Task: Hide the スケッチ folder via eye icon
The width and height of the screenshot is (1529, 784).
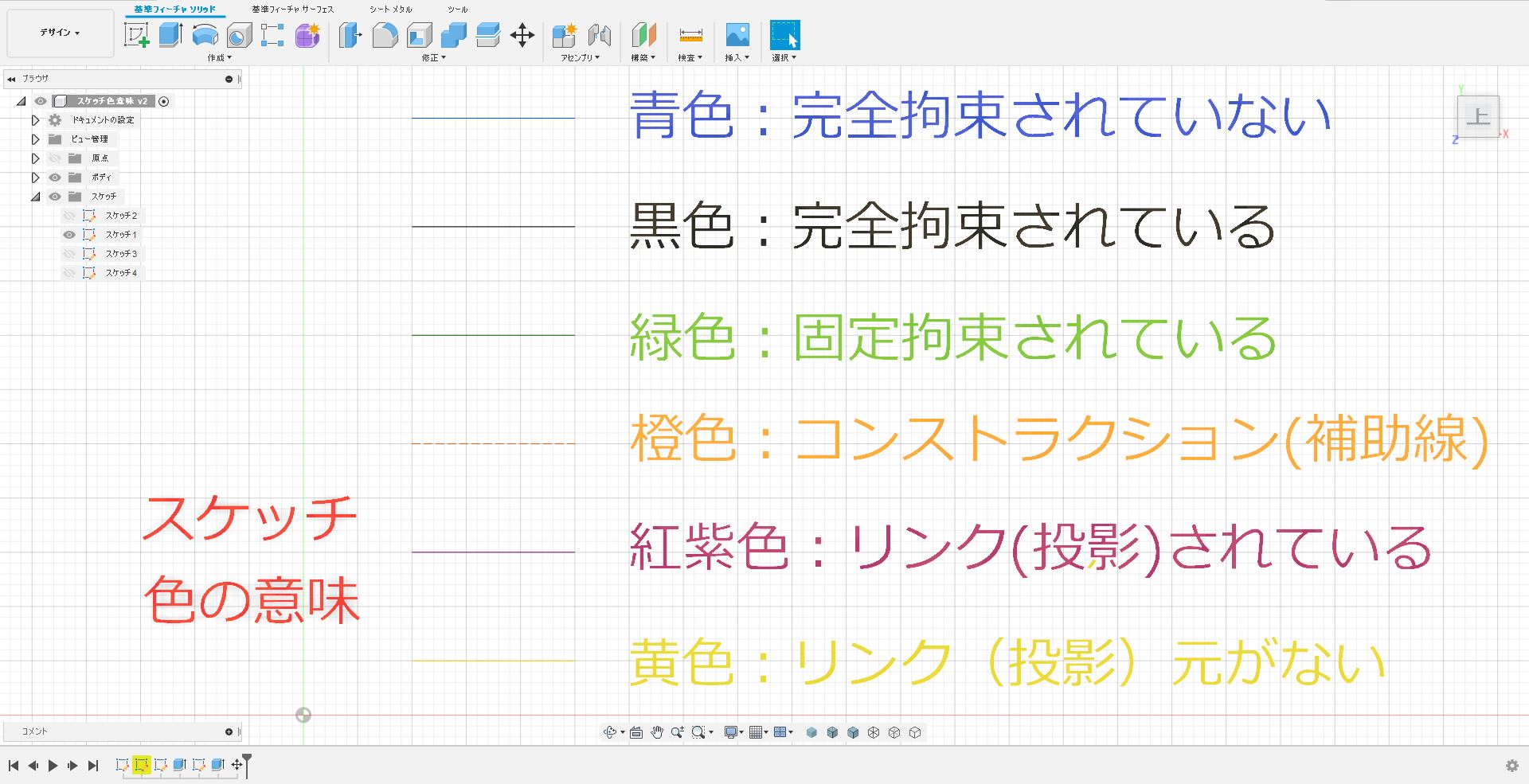Action: coord(54,197)
